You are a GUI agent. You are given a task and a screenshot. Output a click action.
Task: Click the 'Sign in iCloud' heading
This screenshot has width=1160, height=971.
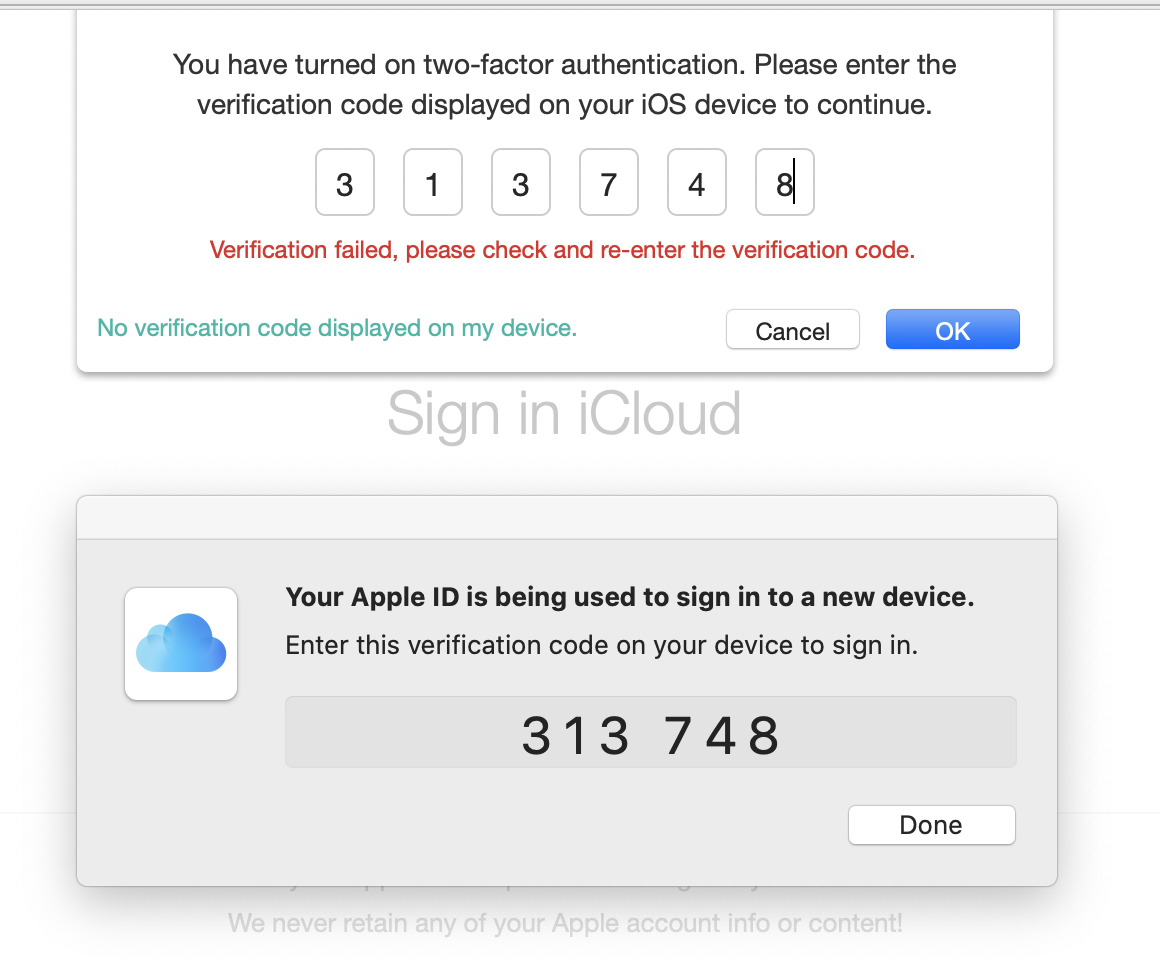click(x=564, y=414)
